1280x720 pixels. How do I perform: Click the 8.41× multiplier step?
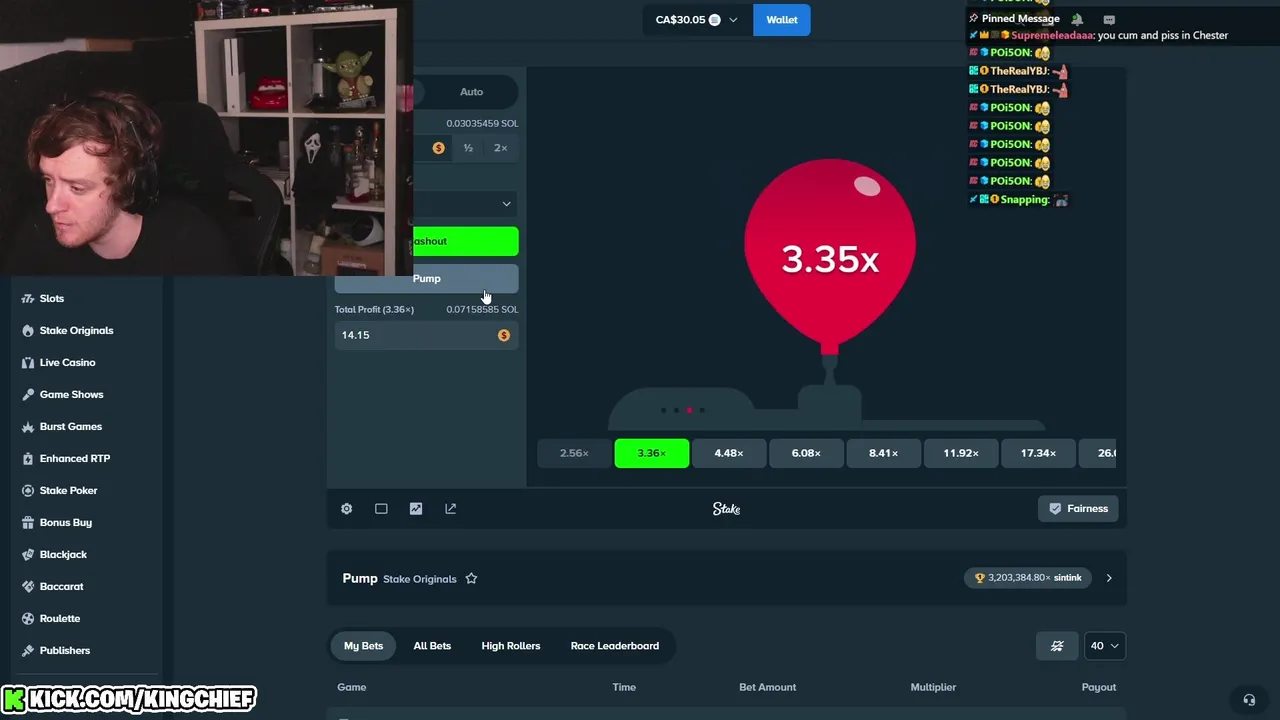[x=883, y=453]
